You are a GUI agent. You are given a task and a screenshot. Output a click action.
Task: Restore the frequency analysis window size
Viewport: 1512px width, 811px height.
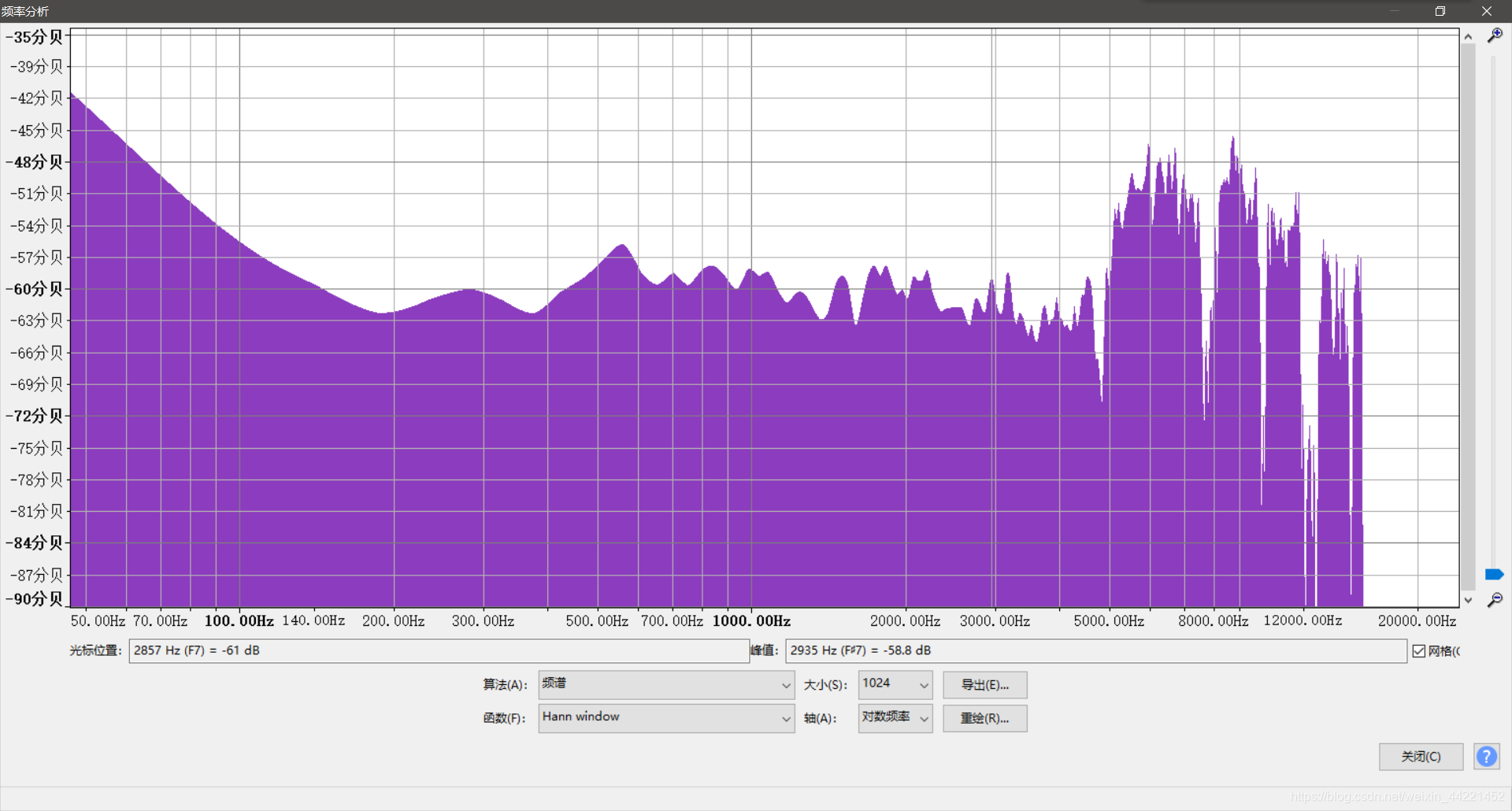coord(1440,11)
